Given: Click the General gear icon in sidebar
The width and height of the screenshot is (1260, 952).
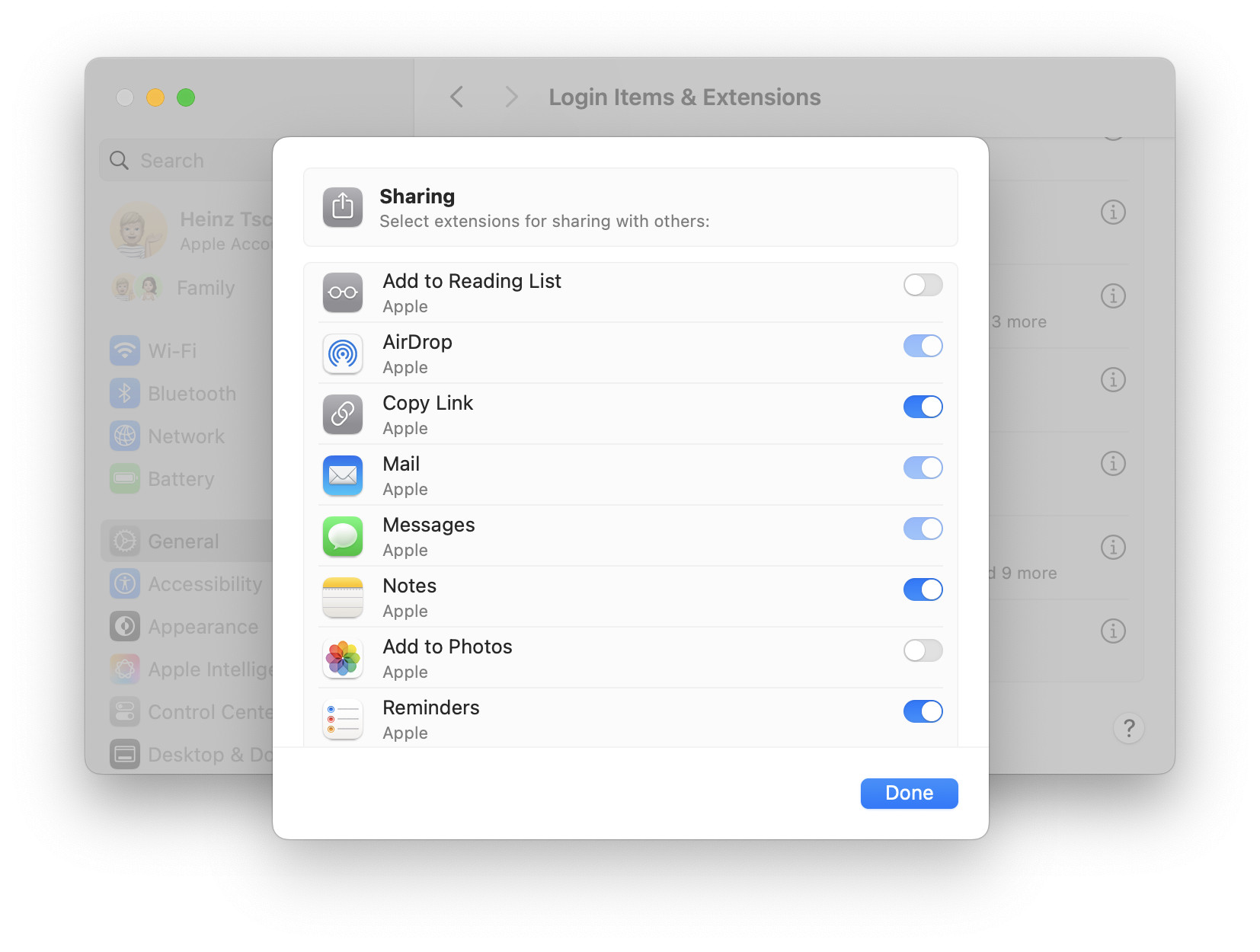Looking at the screenshot, I should (125, 541).
